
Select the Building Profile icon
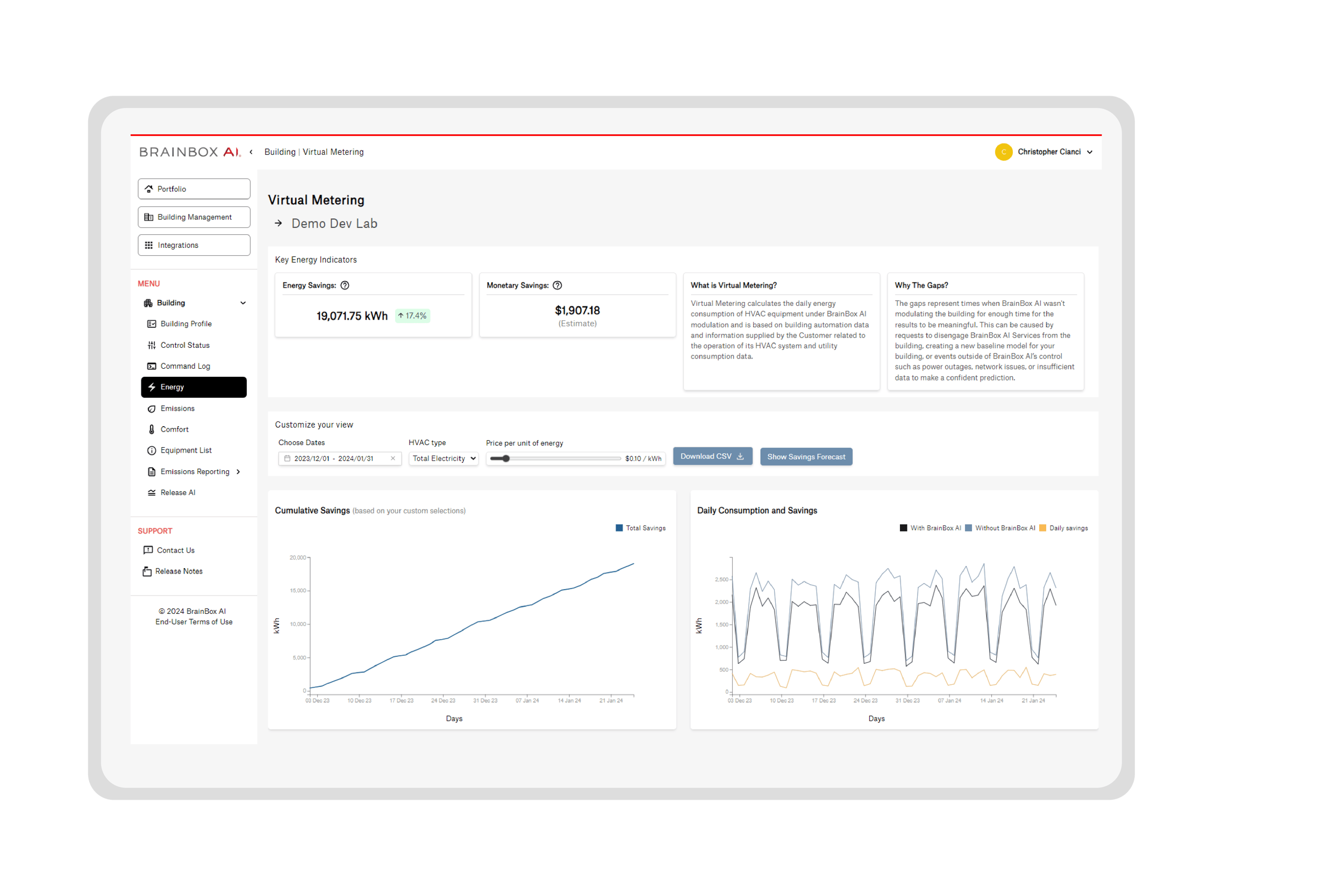point(152,324)
